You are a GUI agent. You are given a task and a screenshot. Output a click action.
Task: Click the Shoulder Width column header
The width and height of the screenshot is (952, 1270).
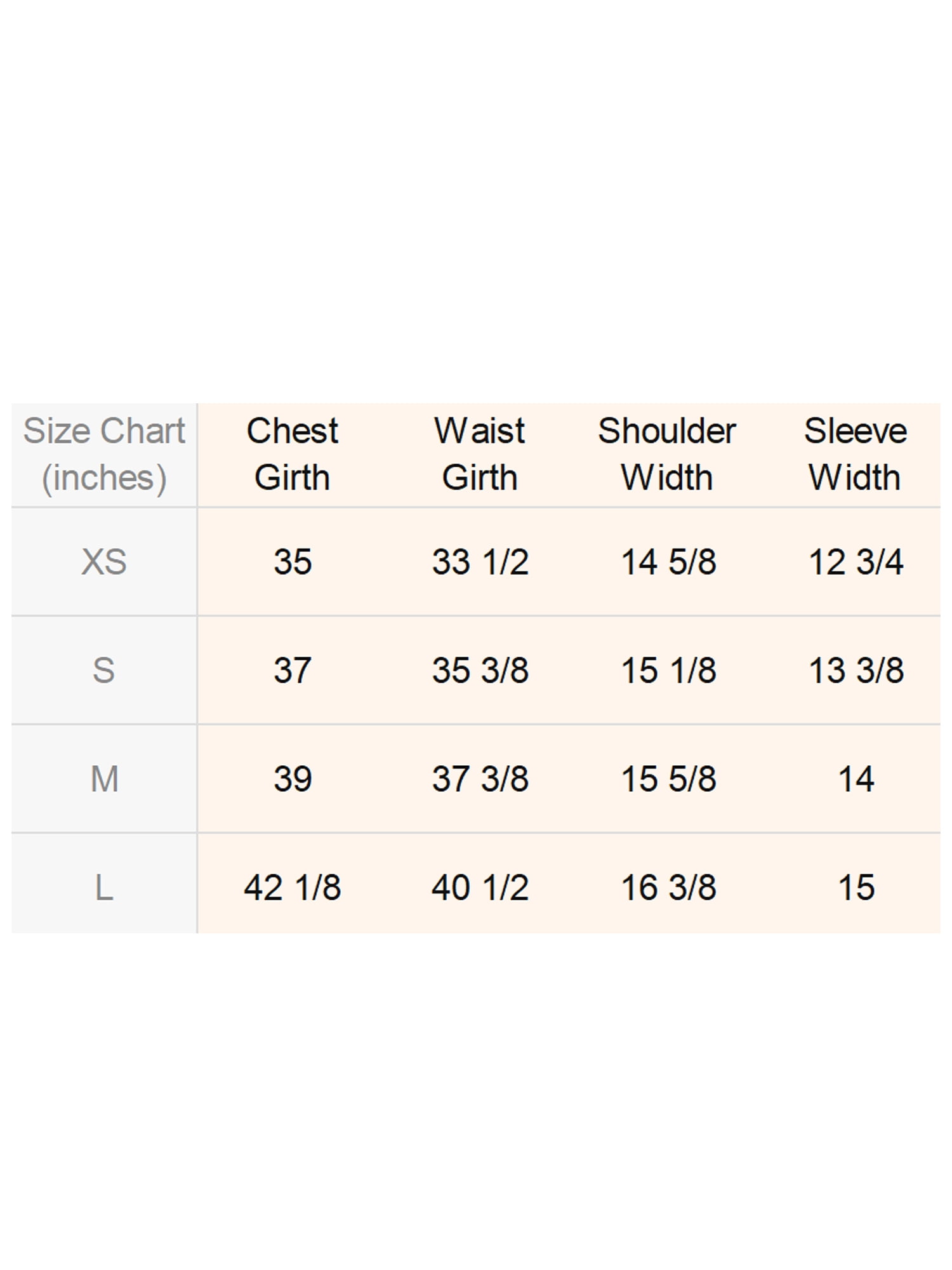click(x=667, y=455)
